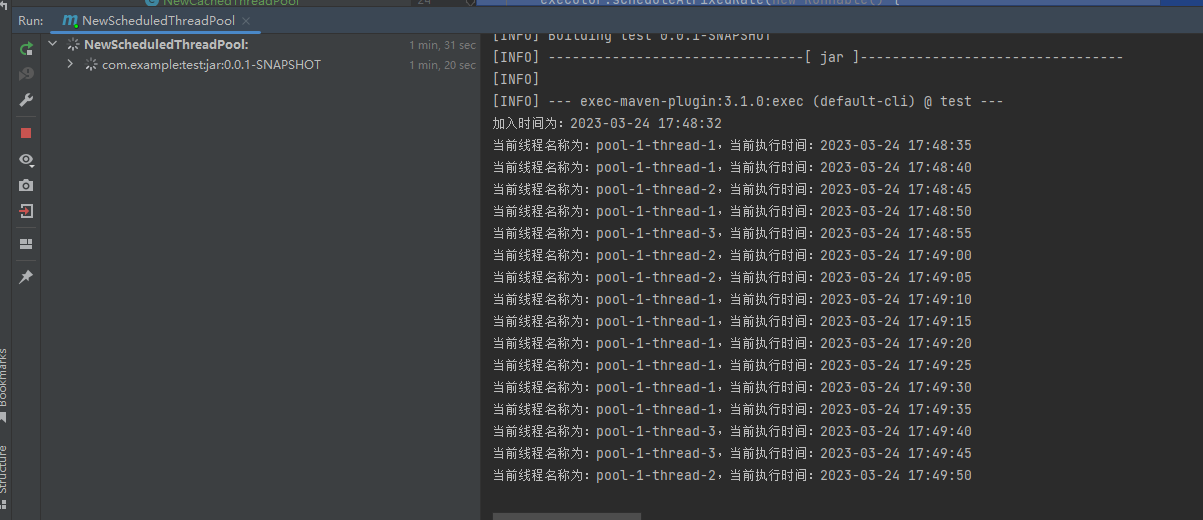Click the log line timed 17:49:15
Viewport: 1203px width, 520px height.
[x=732, y=321]
